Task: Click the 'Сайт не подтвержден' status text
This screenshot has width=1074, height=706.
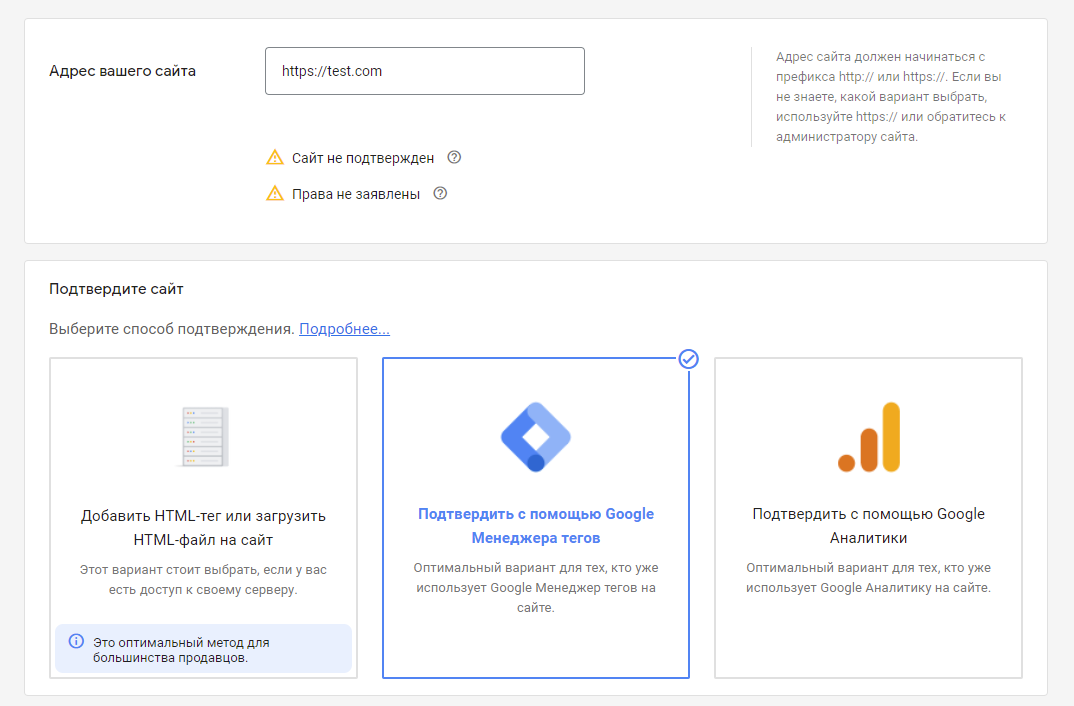Action: [x=363, y=158]
